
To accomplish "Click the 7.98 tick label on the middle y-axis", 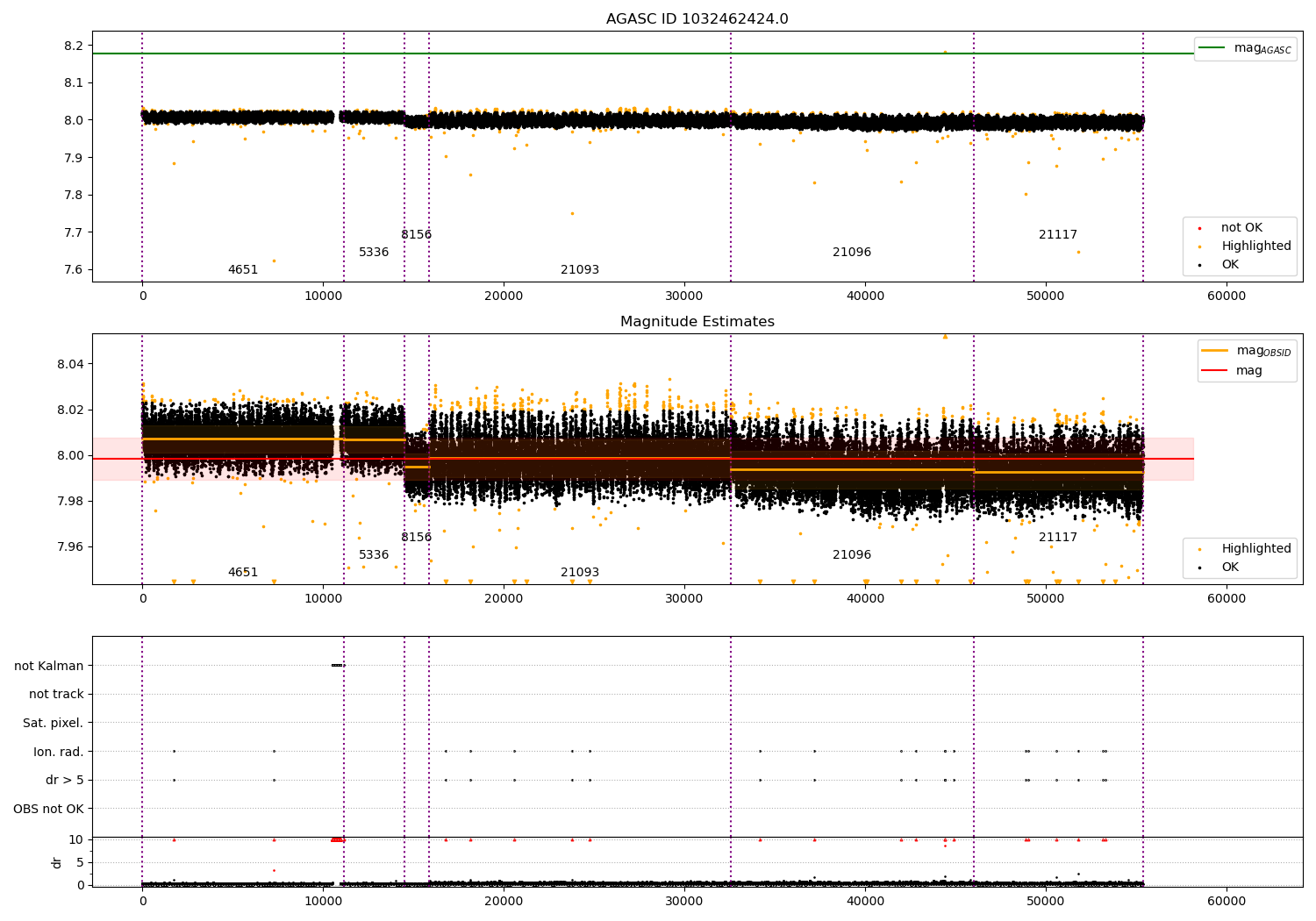I will (x=70, y=501).
